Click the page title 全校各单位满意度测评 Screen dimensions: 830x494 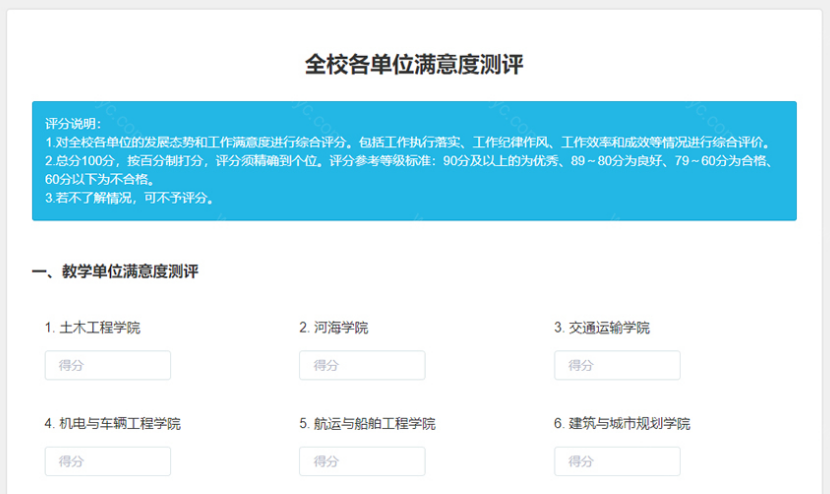coord(414,65)
